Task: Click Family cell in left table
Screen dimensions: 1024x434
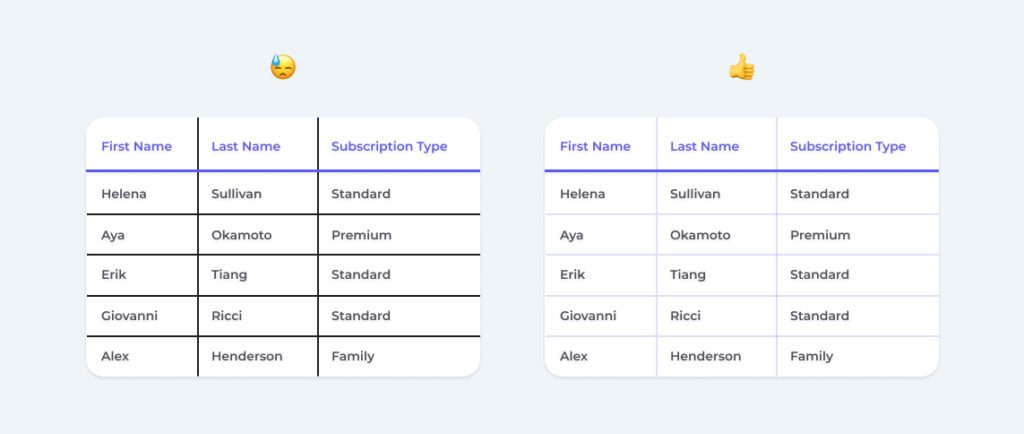Action: point(353,356)
